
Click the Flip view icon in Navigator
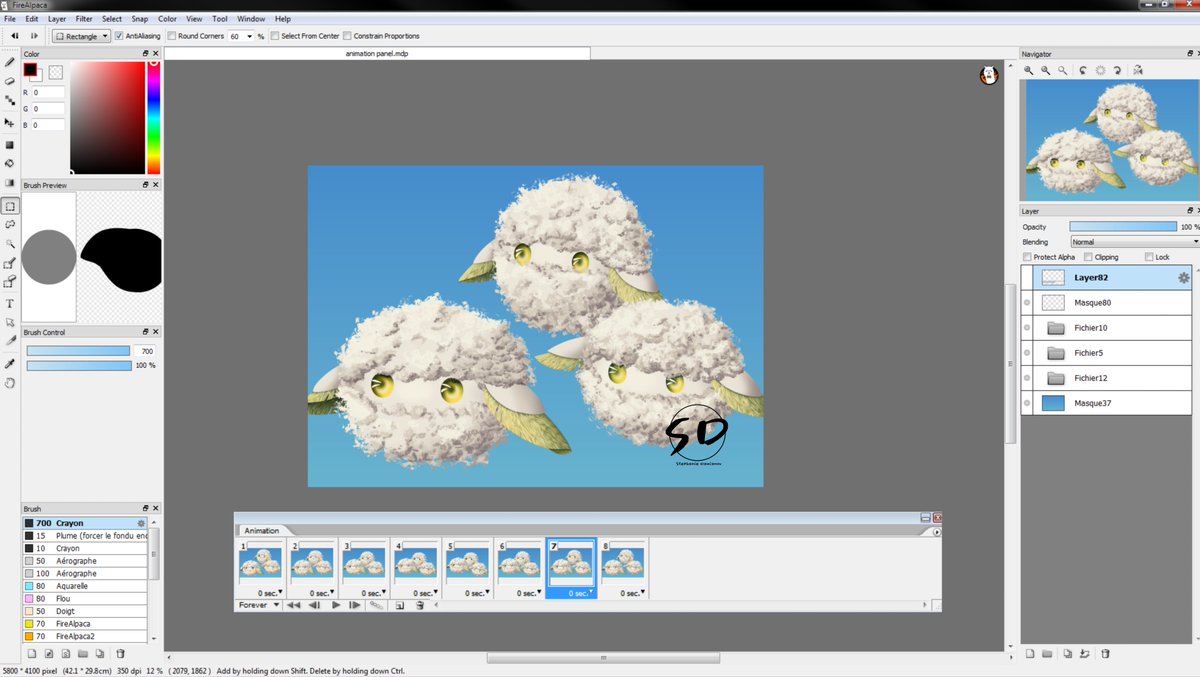click(x=1138, y=70)
